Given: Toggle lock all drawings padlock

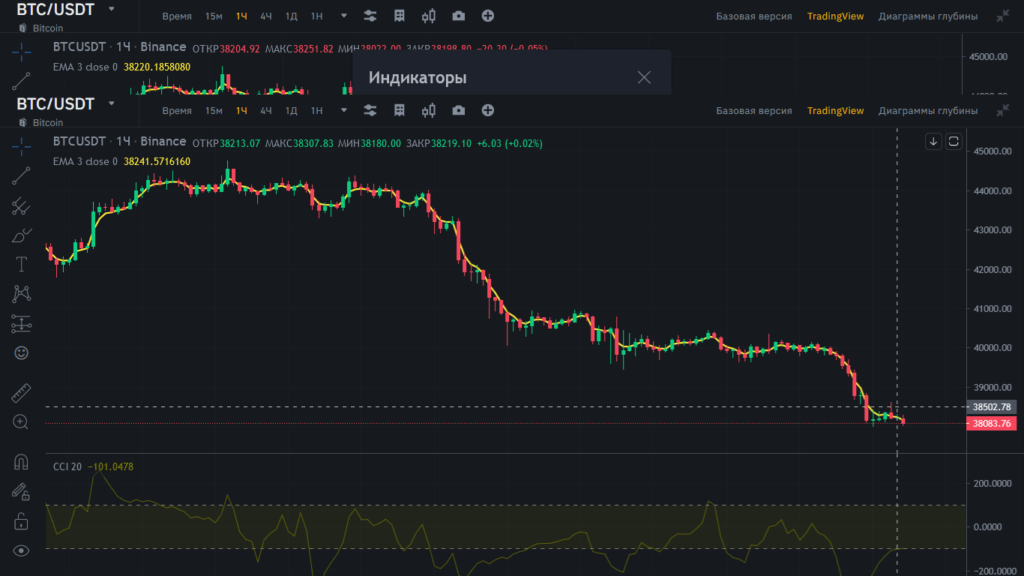Looking at the screenshot, I should pos(20,521).
